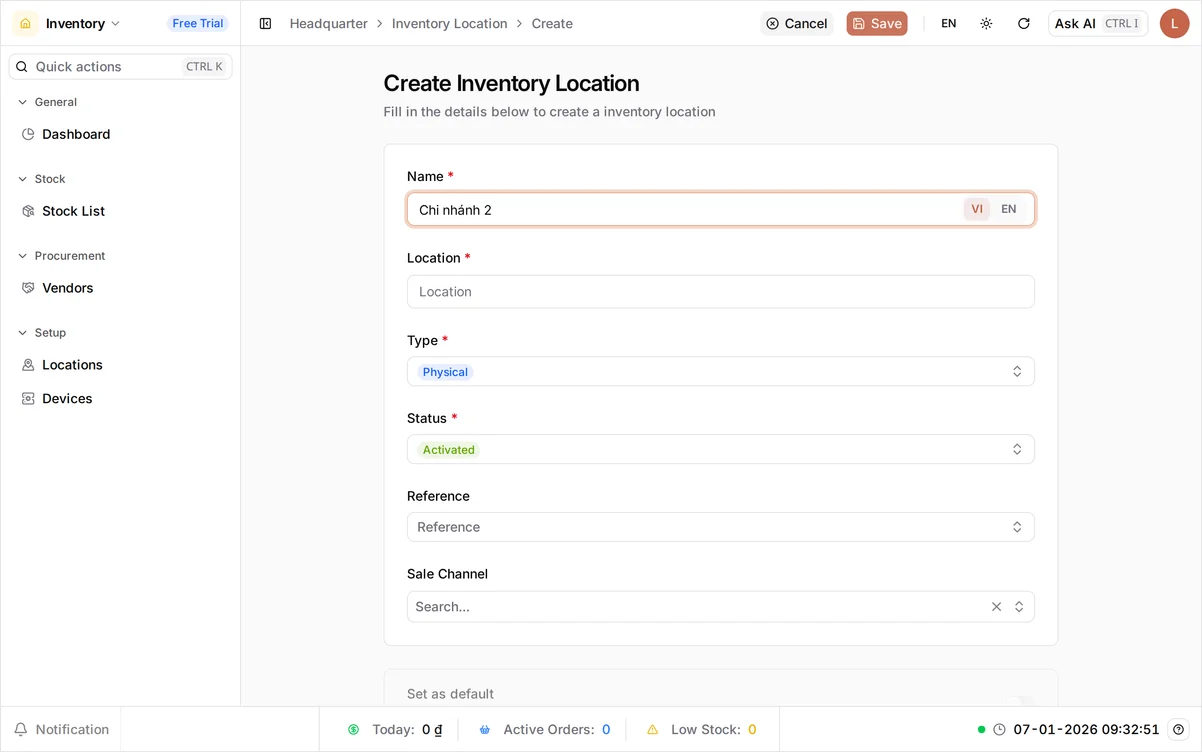Open the Inventory app switcher dropdown

[x=83, y=23]
